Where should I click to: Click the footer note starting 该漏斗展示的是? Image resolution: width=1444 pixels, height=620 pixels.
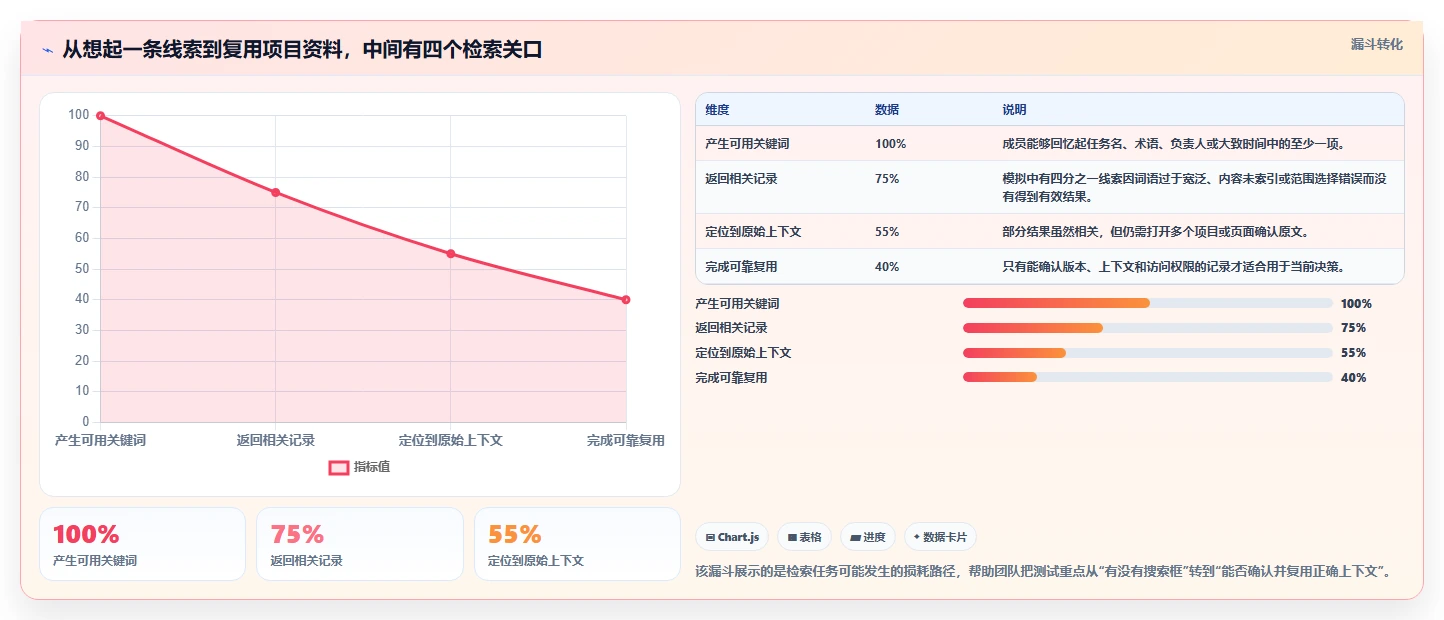[1043, 572]
